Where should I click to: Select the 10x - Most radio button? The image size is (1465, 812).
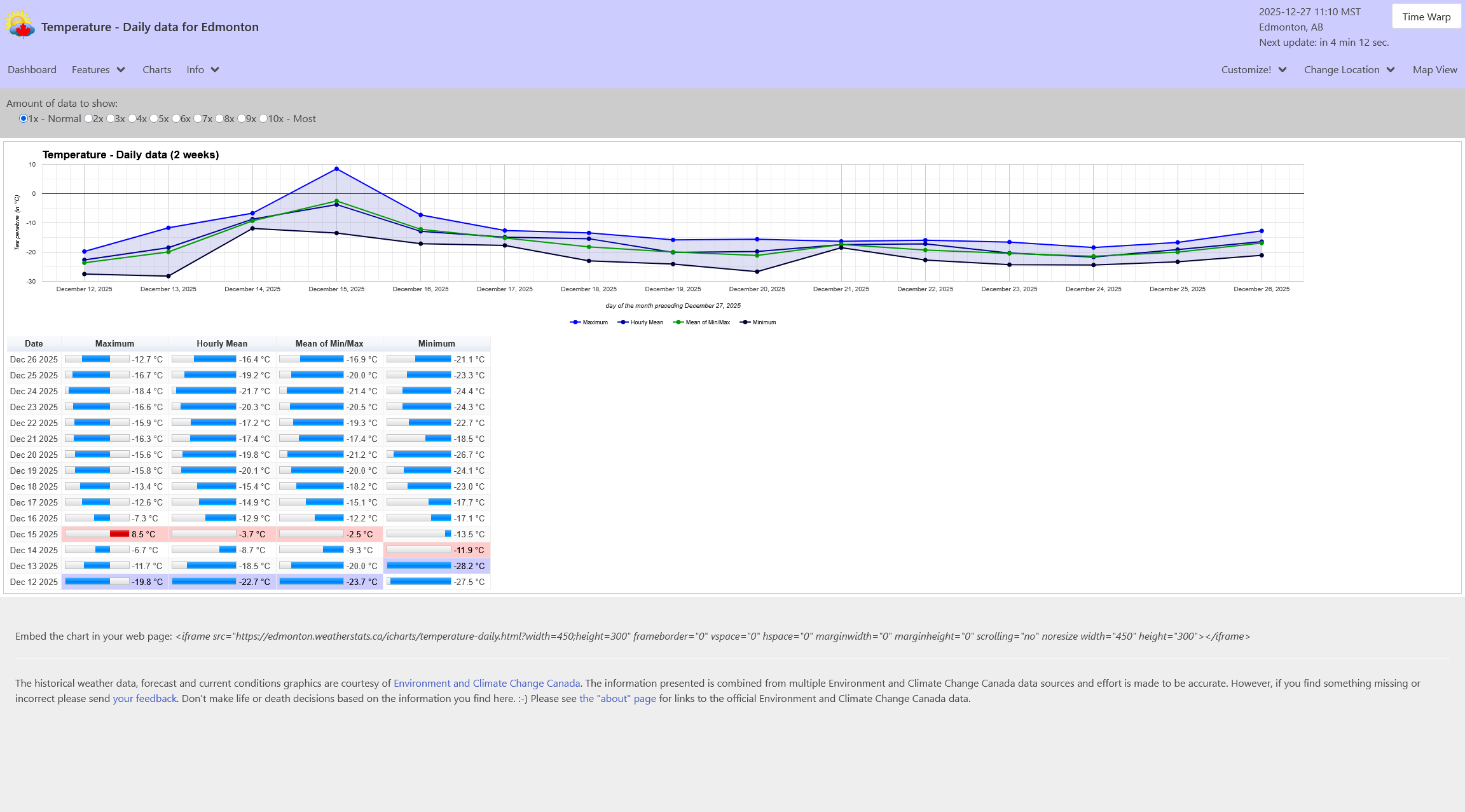pyautogui.click(x=263, y=119)
